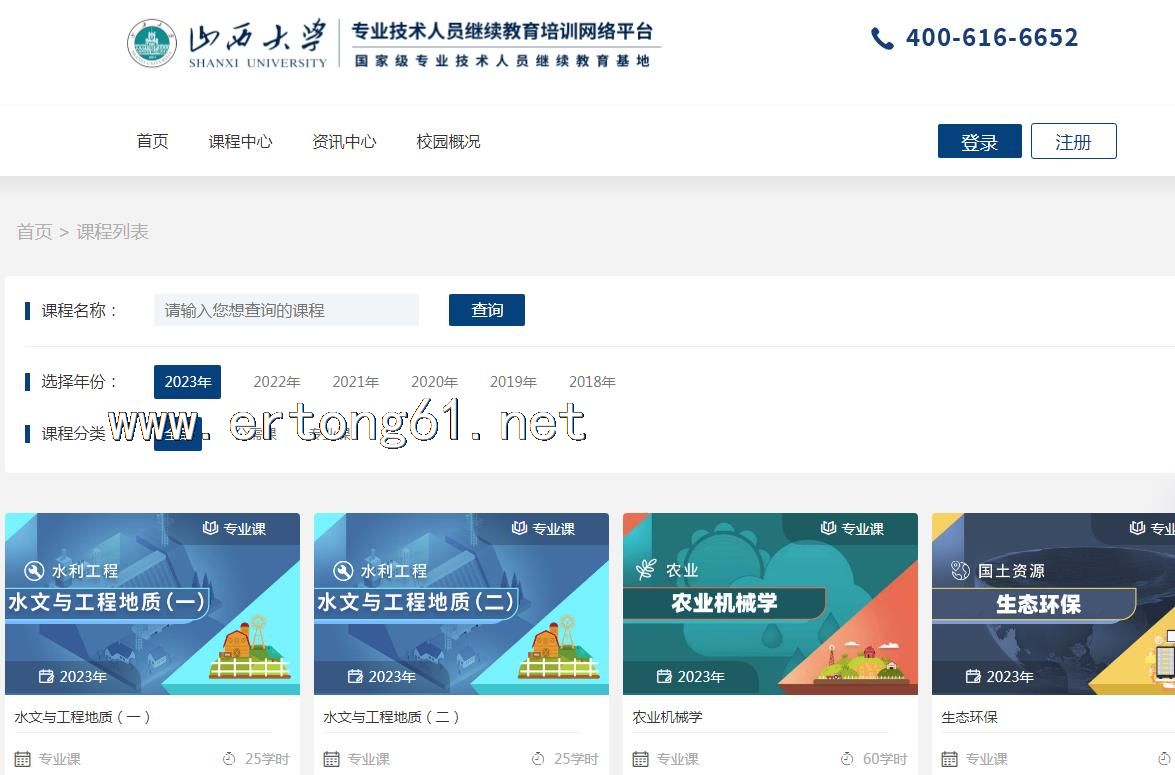Click clock icon beside 60学时

(x=847, y=759)
